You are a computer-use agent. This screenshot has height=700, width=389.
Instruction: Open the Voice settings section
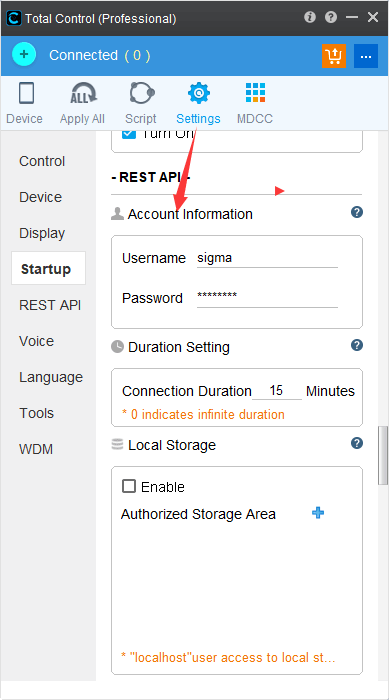click(37, 341)
